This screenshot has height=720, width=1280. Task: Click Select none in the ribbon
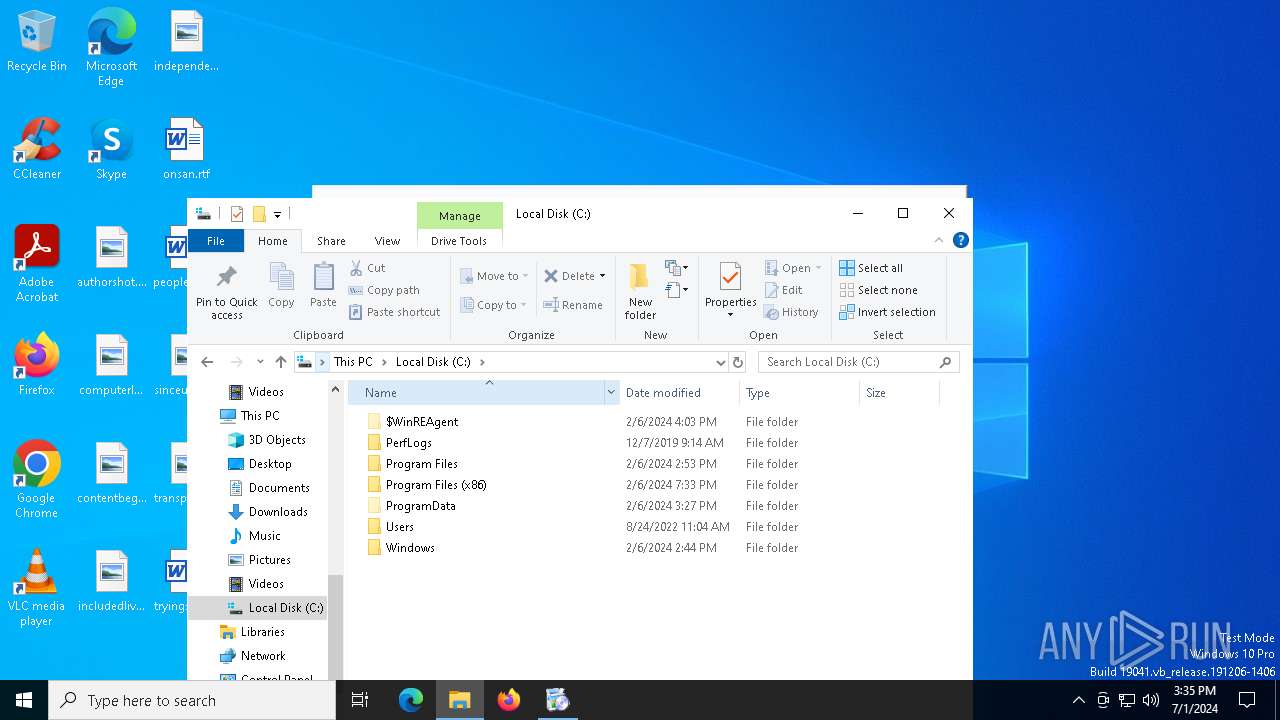pos(878,290)
